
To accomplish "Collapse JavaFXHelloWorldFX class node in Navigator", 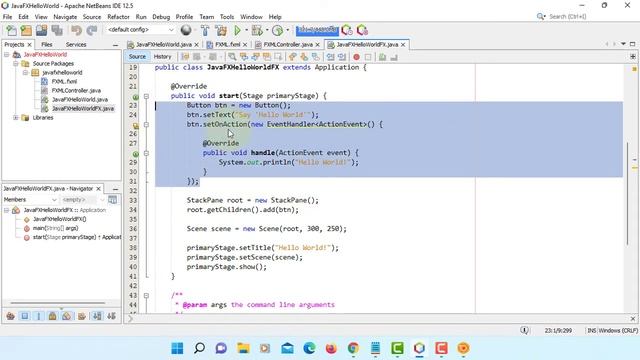I will click(7, 210).
